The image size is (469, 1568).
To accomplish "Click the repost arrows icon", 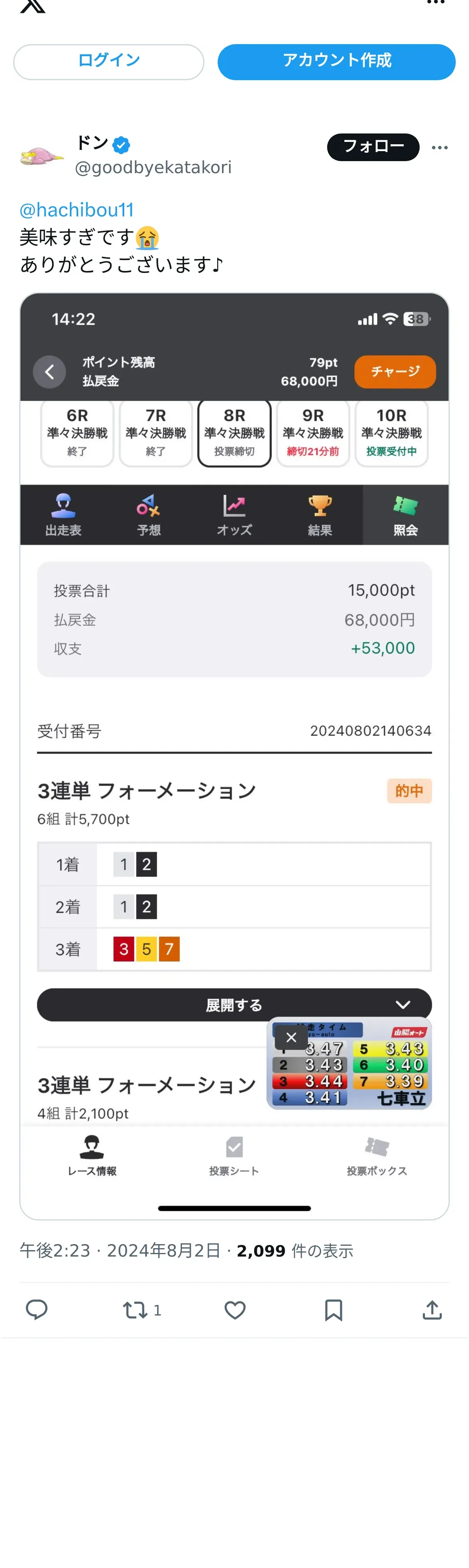I will [x=135, y=1309].
